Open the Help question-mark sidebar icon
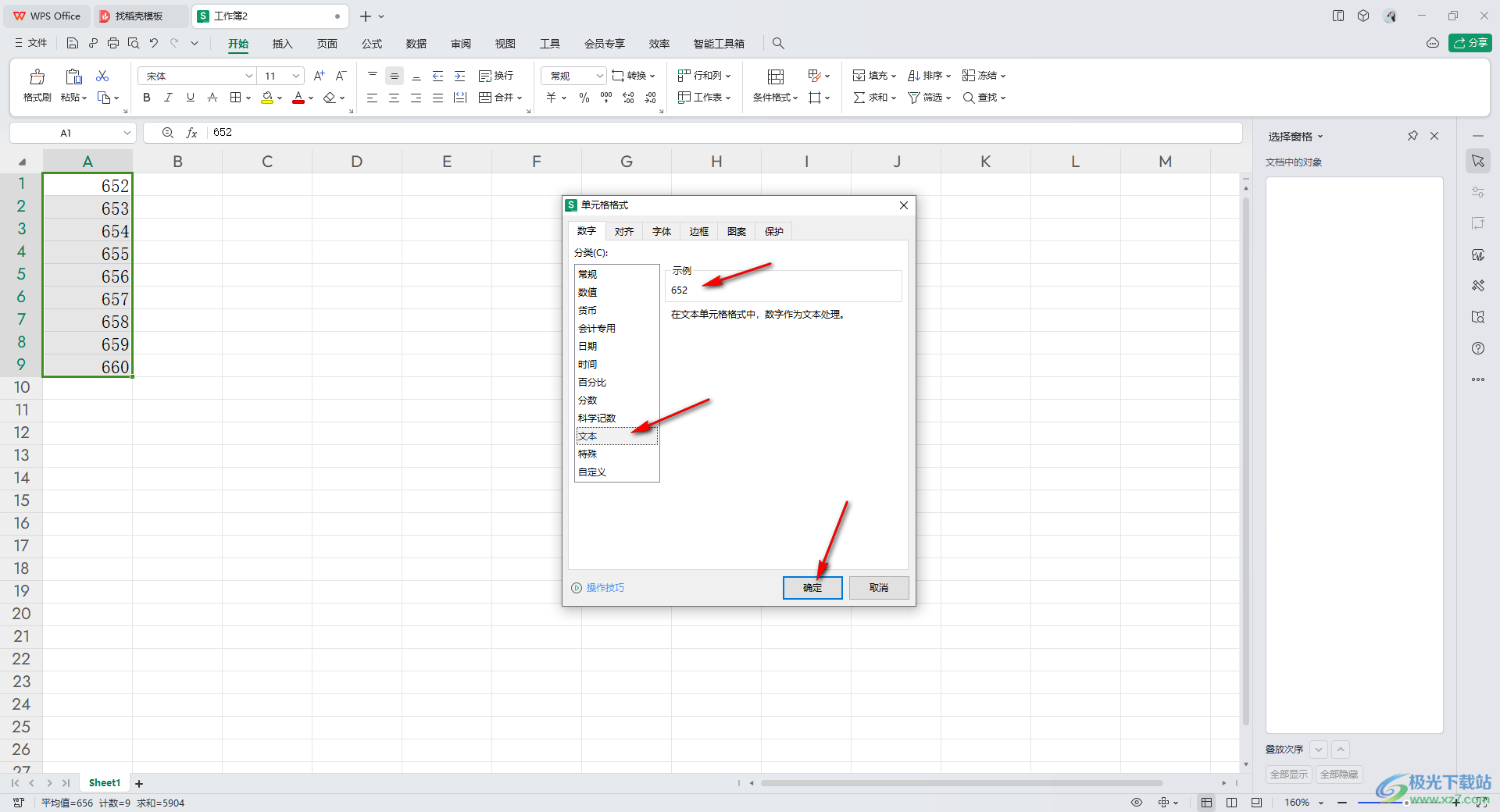 pyautogui.click(x=1478, y=348)
